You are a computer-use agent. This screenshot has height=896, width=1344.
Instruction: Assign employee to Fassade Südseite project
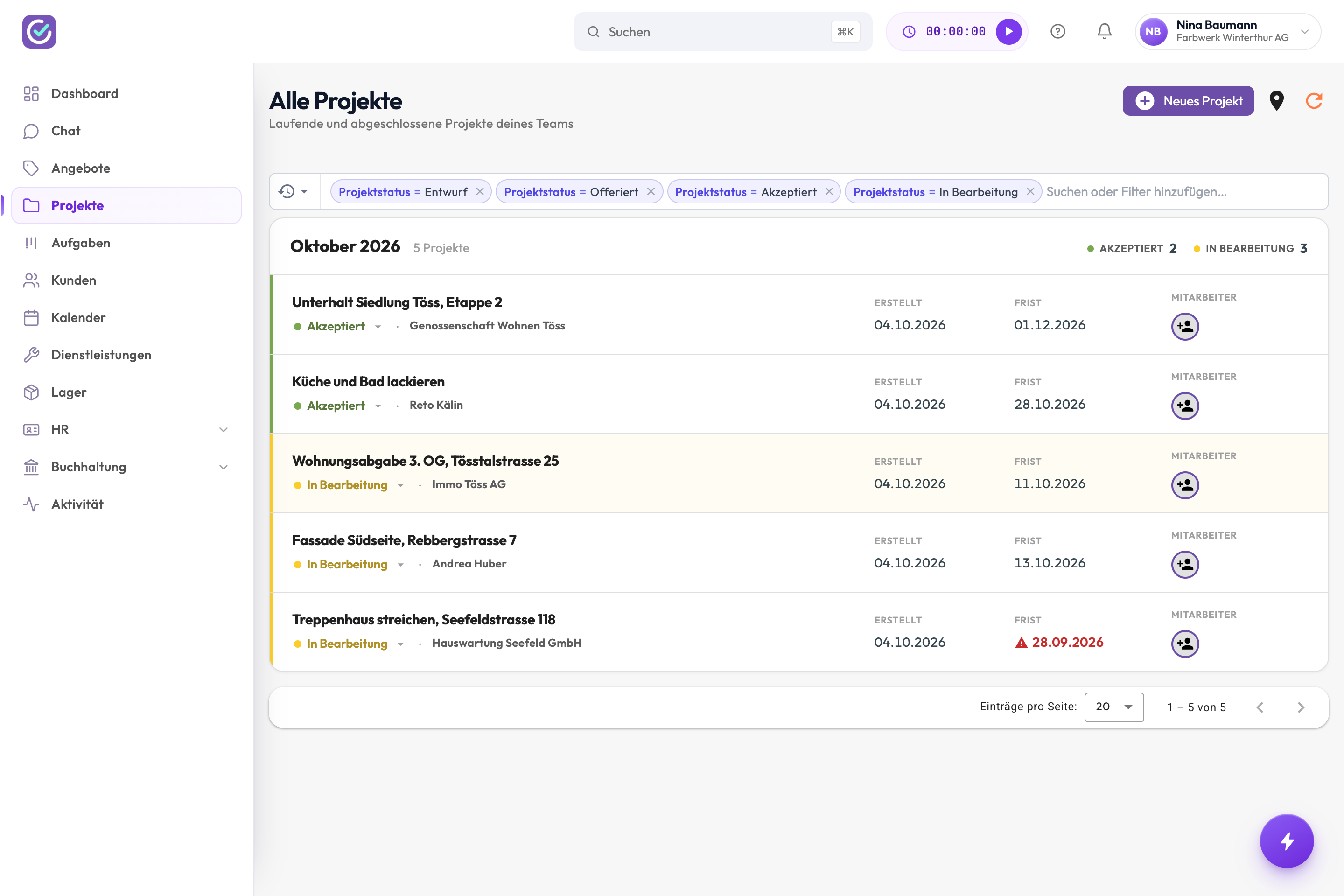pos(1185,565)
